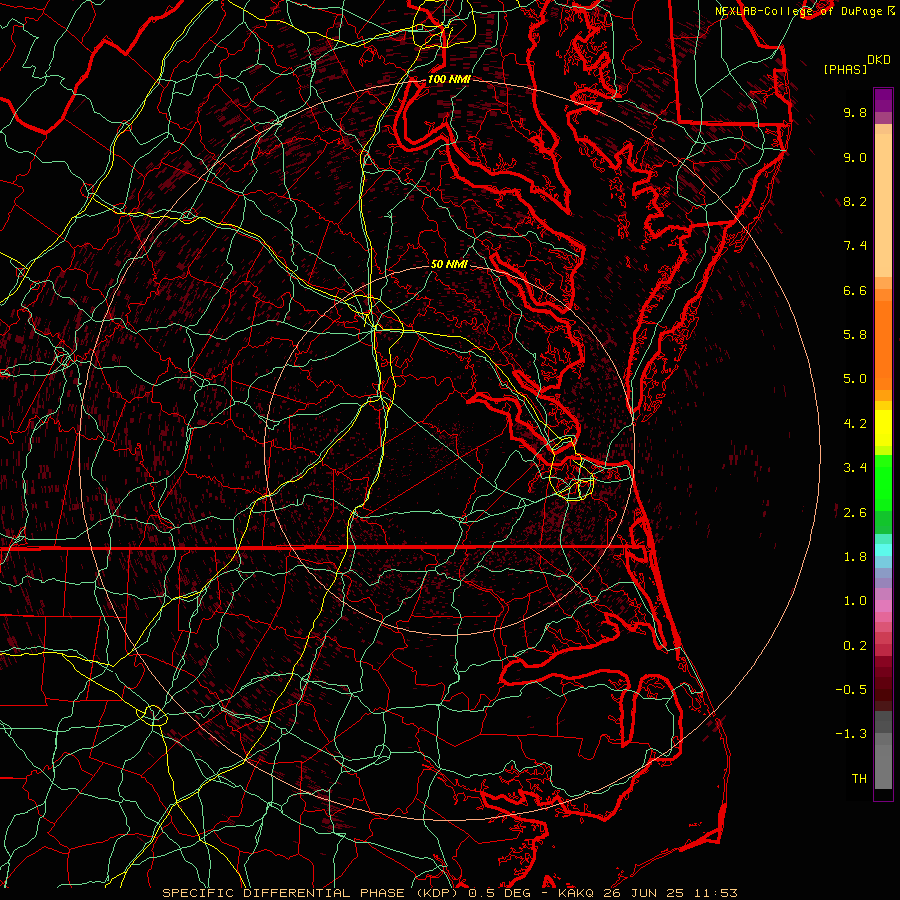Click the 9.8 value on the color scale
Viewport: 900px width, 900px height.
[855, 112]
